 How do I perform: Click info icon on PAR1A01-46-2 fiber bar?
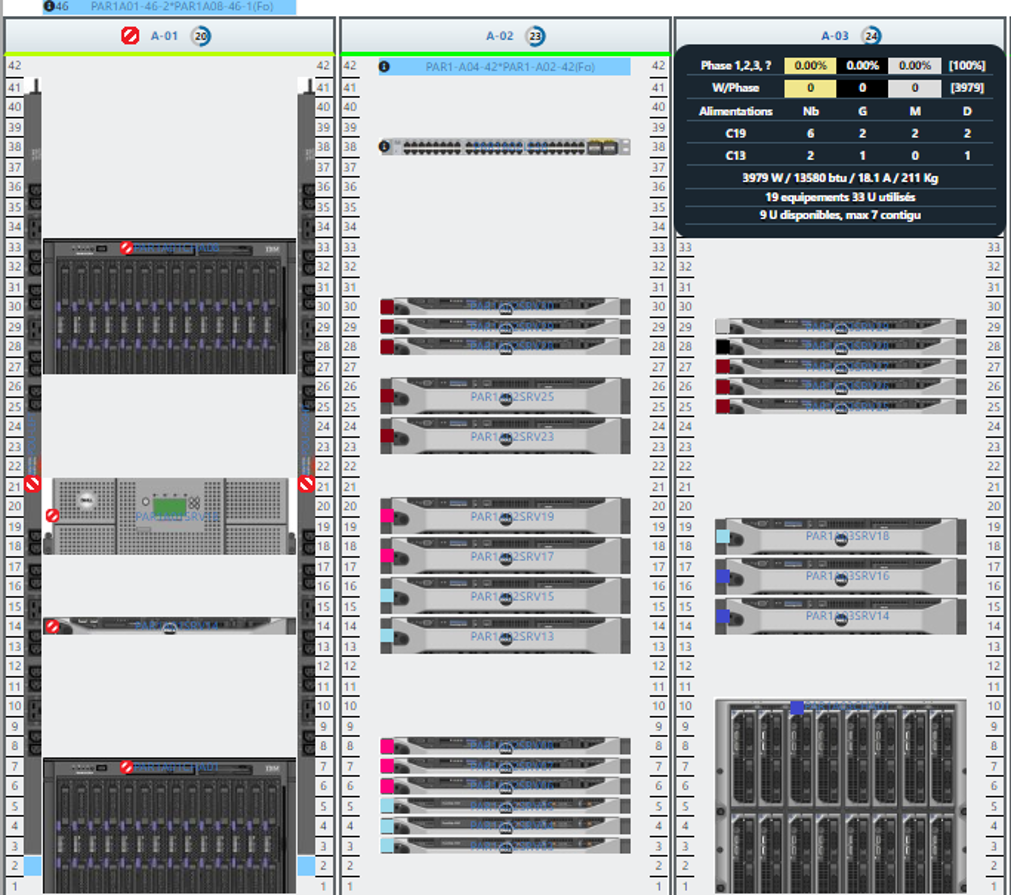(x=48, y=6)
